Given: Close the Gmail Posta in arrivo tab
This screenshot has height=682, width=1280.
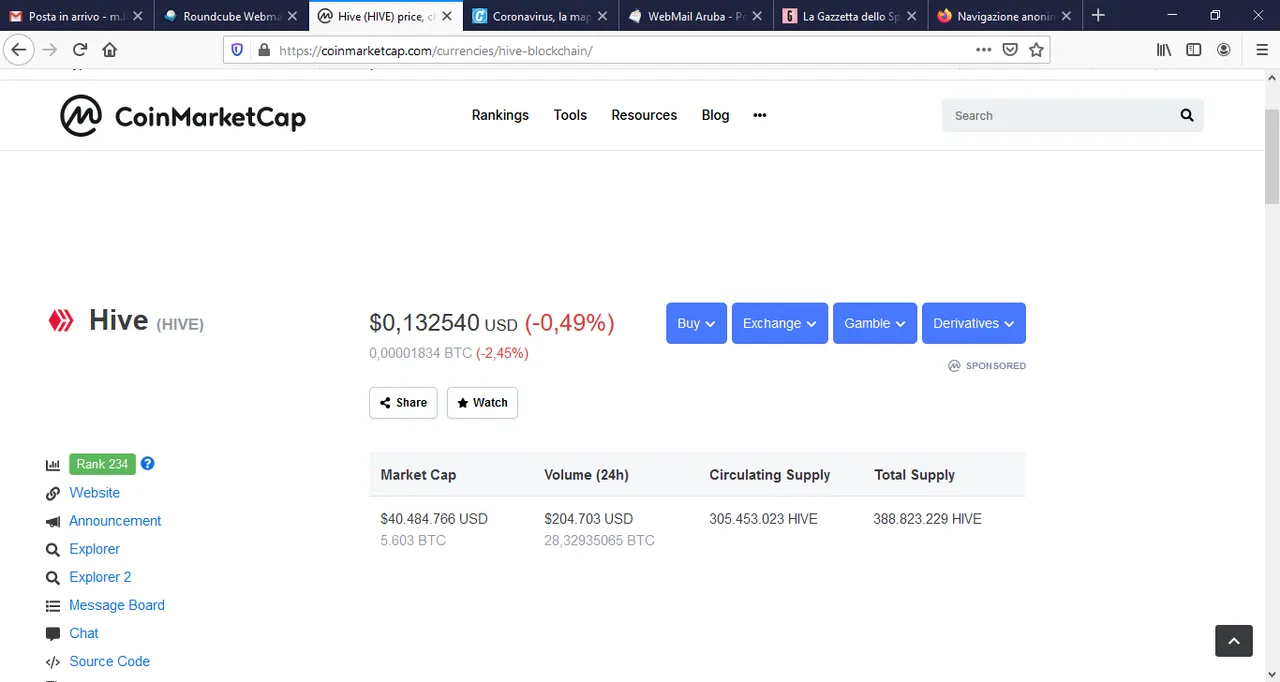Looking at the screenshot, I should (137, 16).
